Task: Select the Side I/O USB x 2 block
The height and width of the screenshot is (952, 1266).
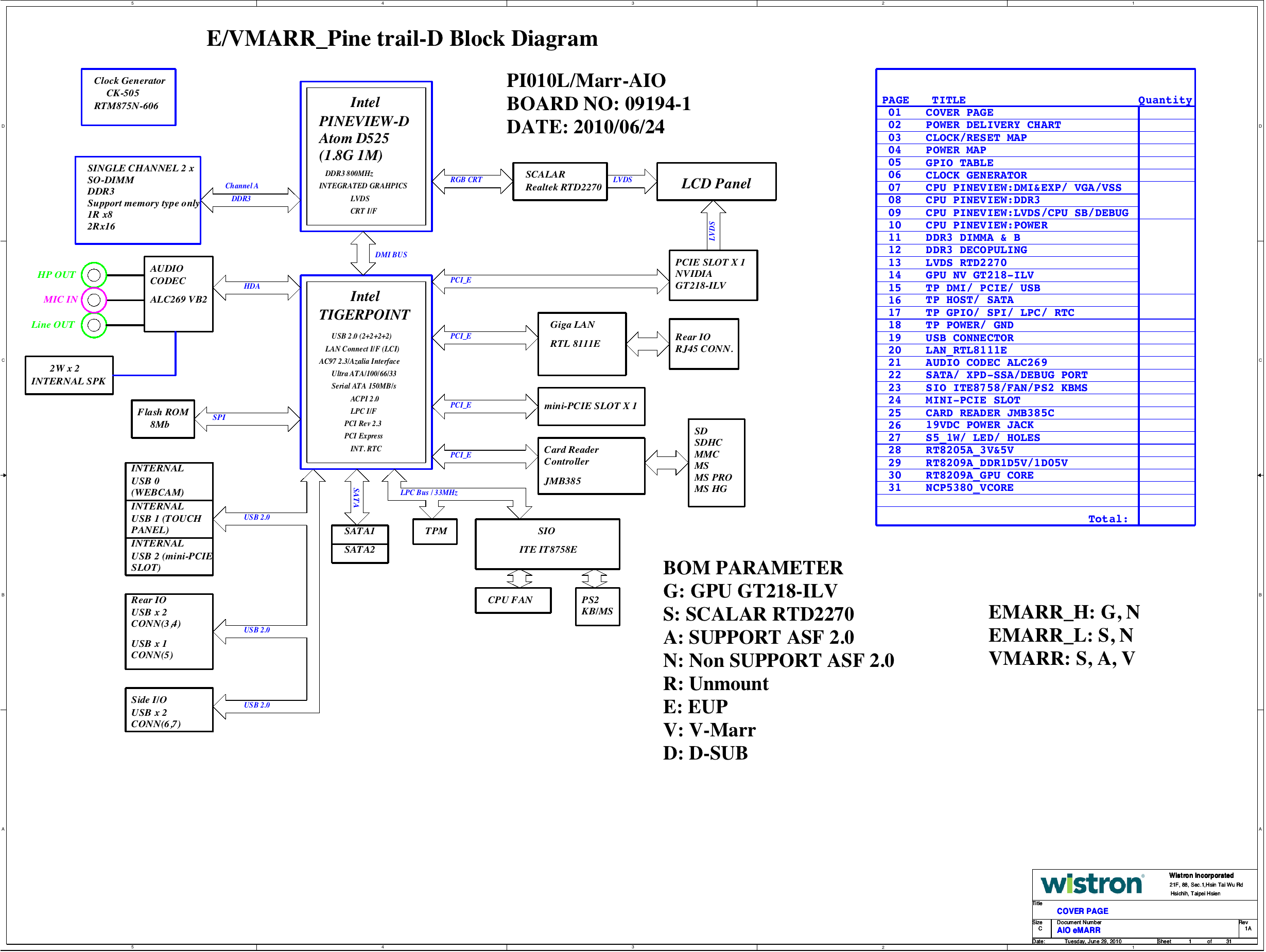Action: click(x=169, y=710)
